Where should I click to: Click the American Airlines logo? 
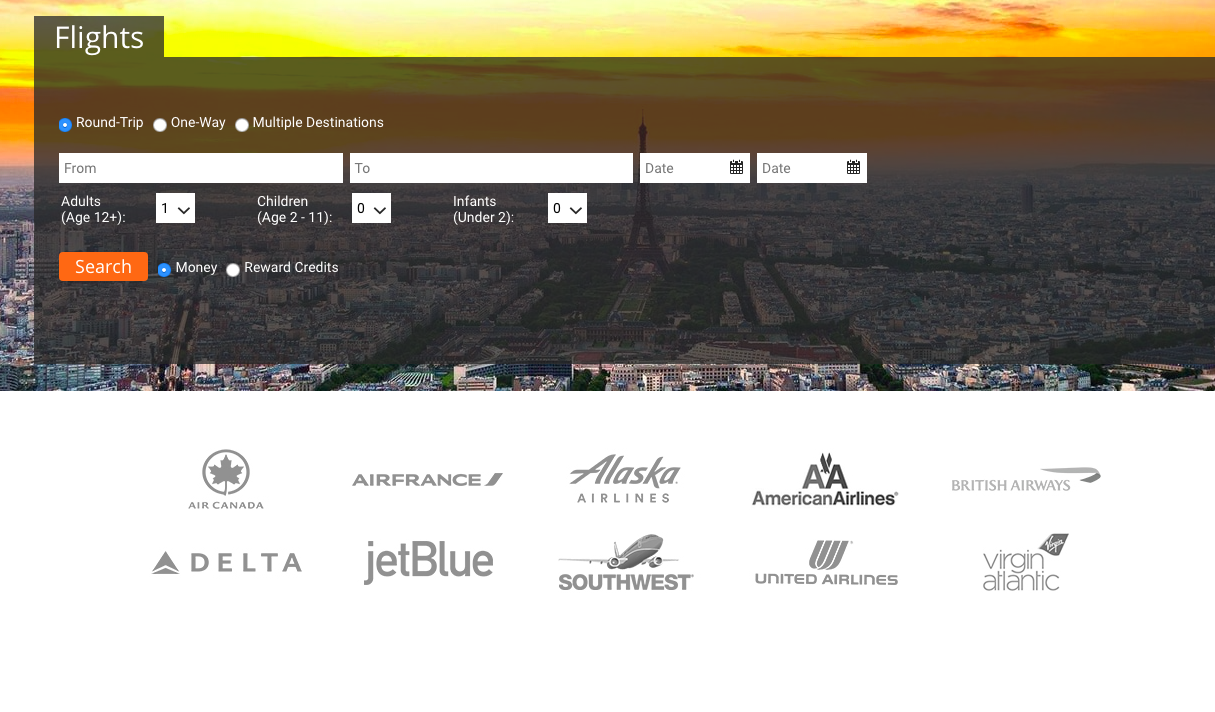(825, 479)
